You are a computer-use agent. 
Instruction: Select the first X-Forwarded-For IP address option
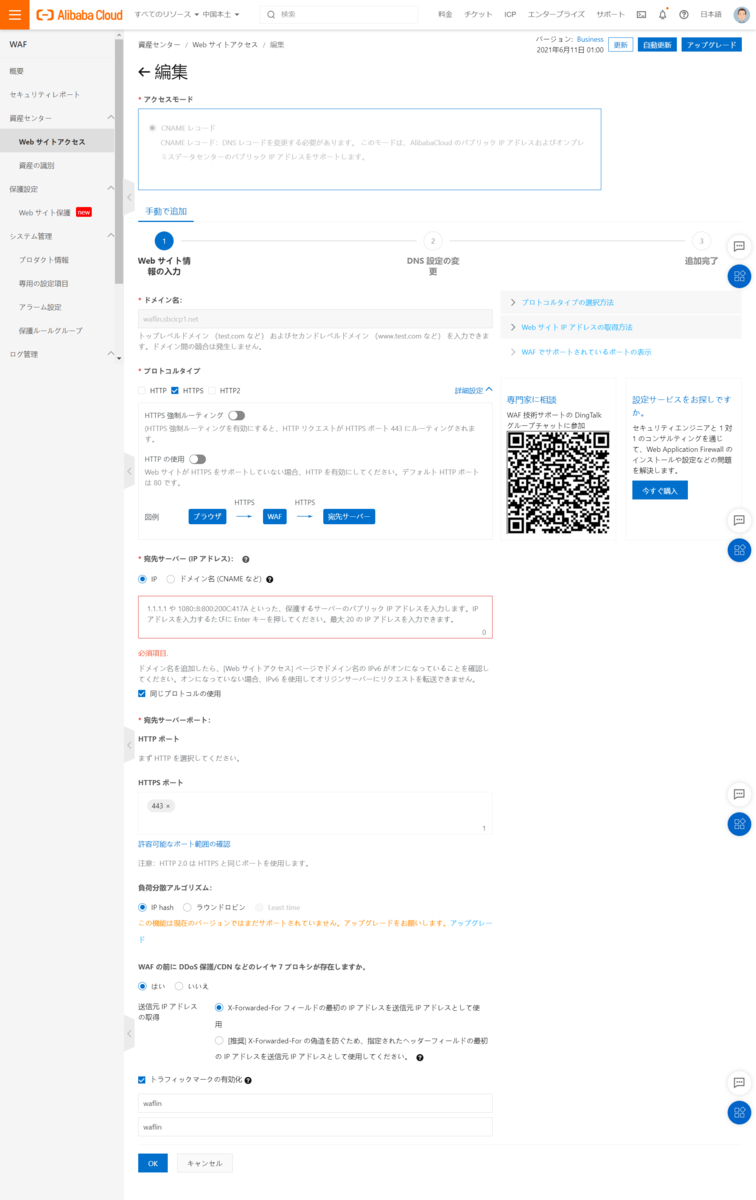(x=219, y=1008)
